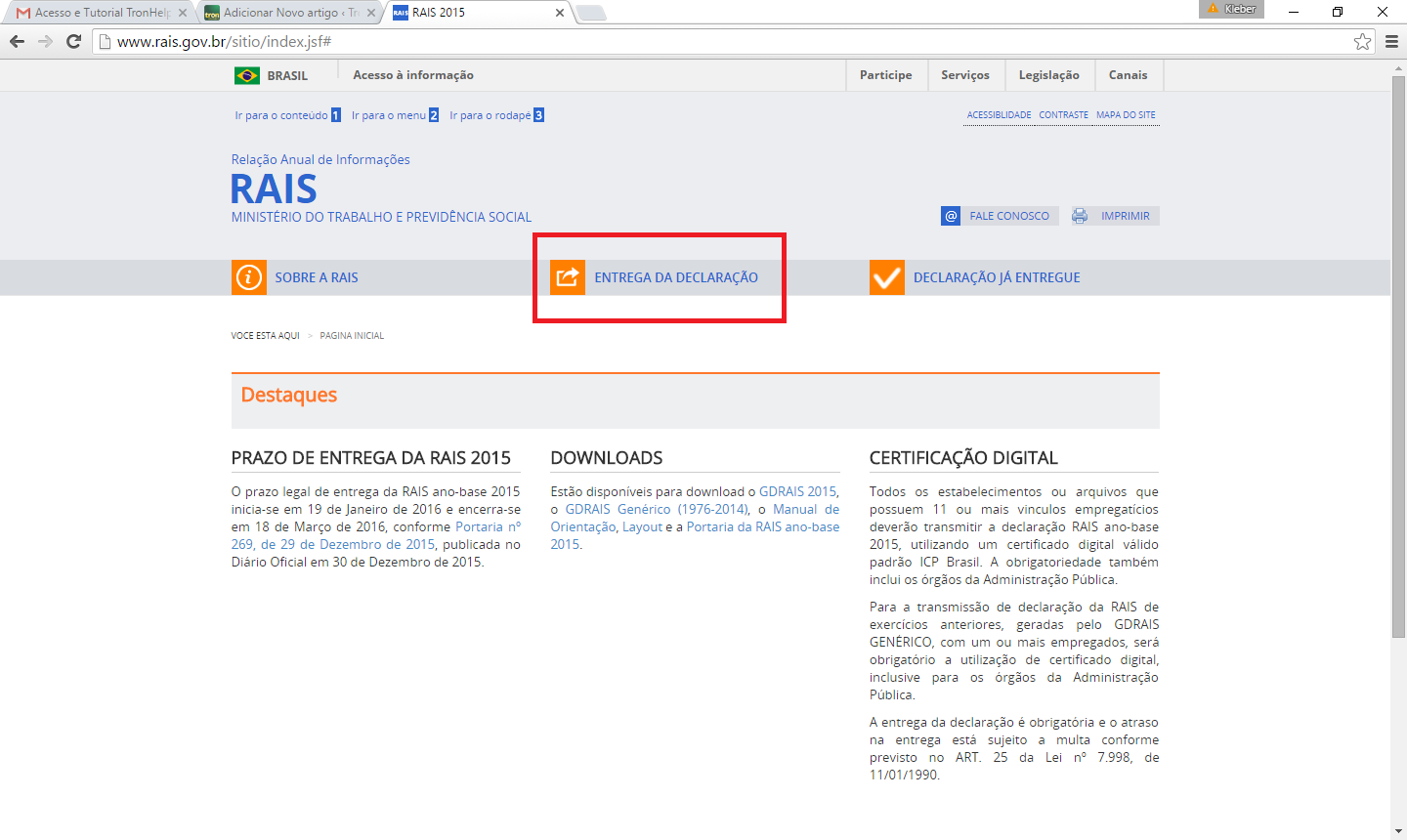Click the orange checkmark icon for Declaração já Entregue
Viewport: 1407px width, 840px height.
tap(887, 277)
